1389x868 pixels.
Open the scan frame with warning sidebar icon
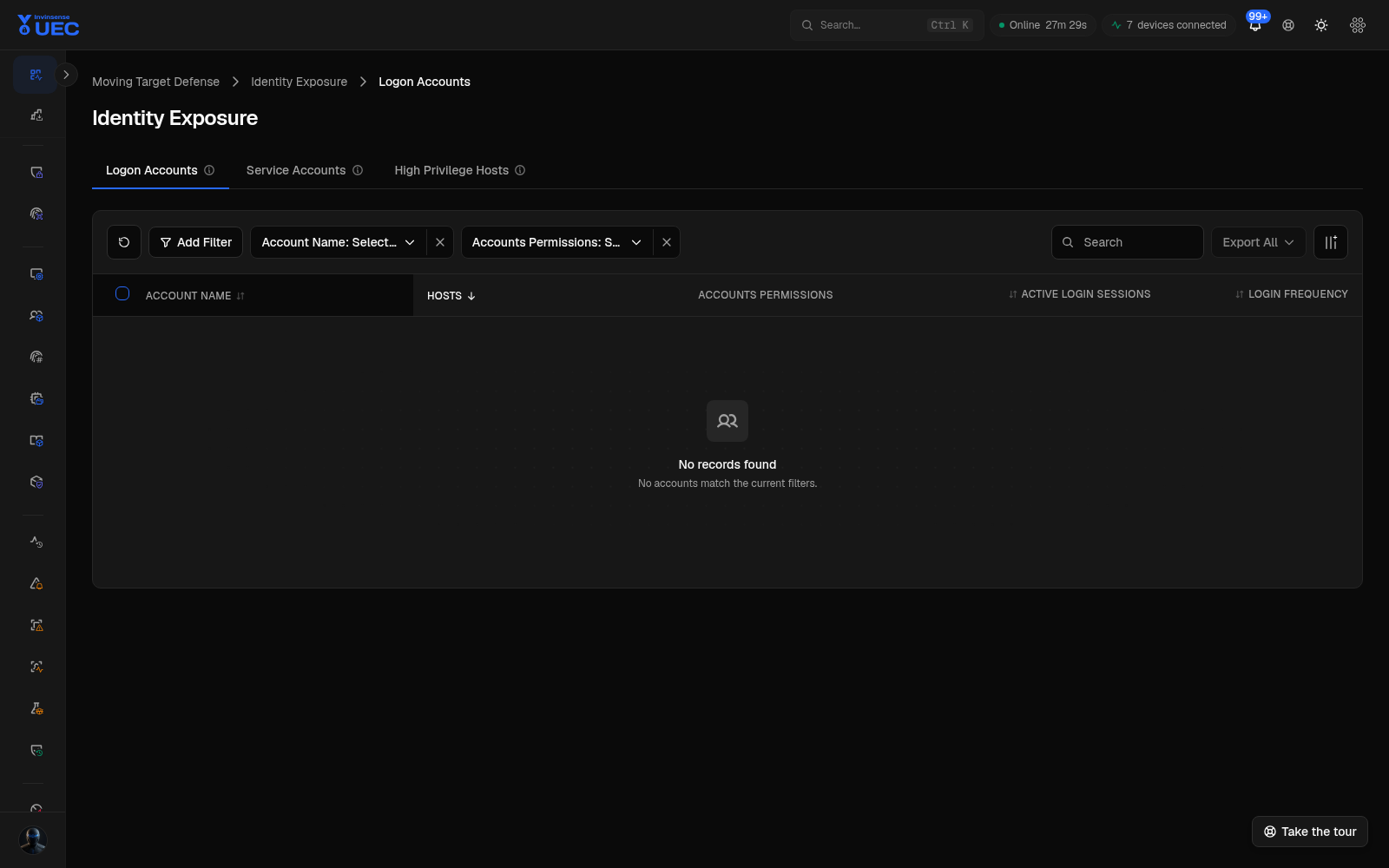pyautogui.click(x=36, y=625)
